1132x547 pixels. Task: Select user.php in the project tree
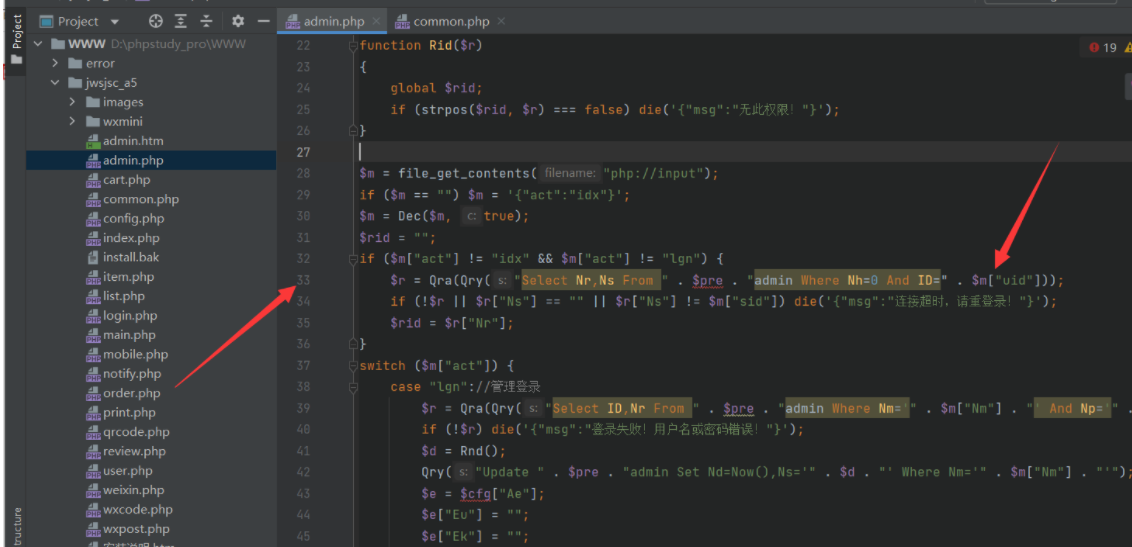click(127, 471)
